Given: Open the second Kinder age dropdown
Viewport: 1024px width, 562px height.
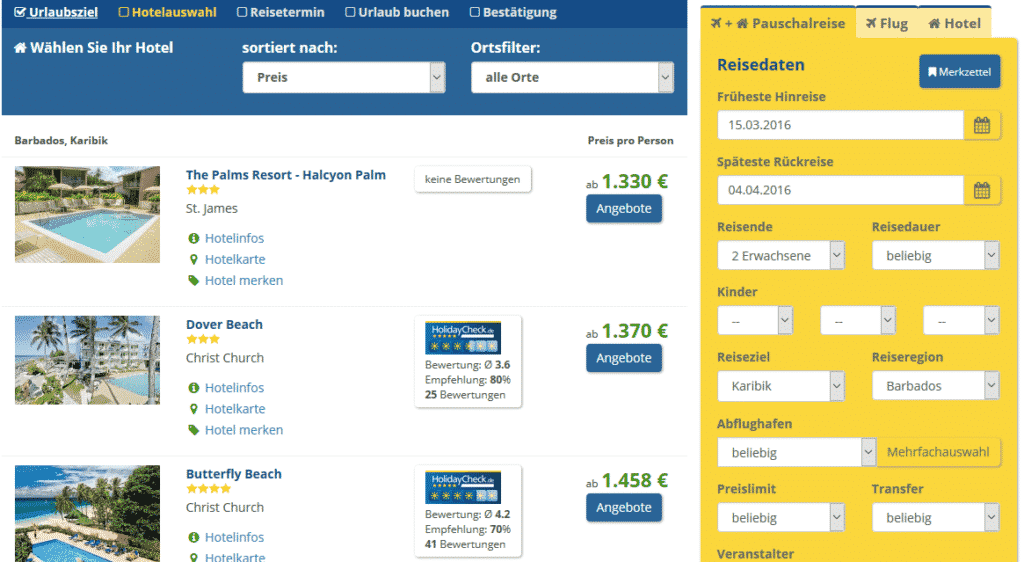Looking at the screenshot, I should (857, 321).
